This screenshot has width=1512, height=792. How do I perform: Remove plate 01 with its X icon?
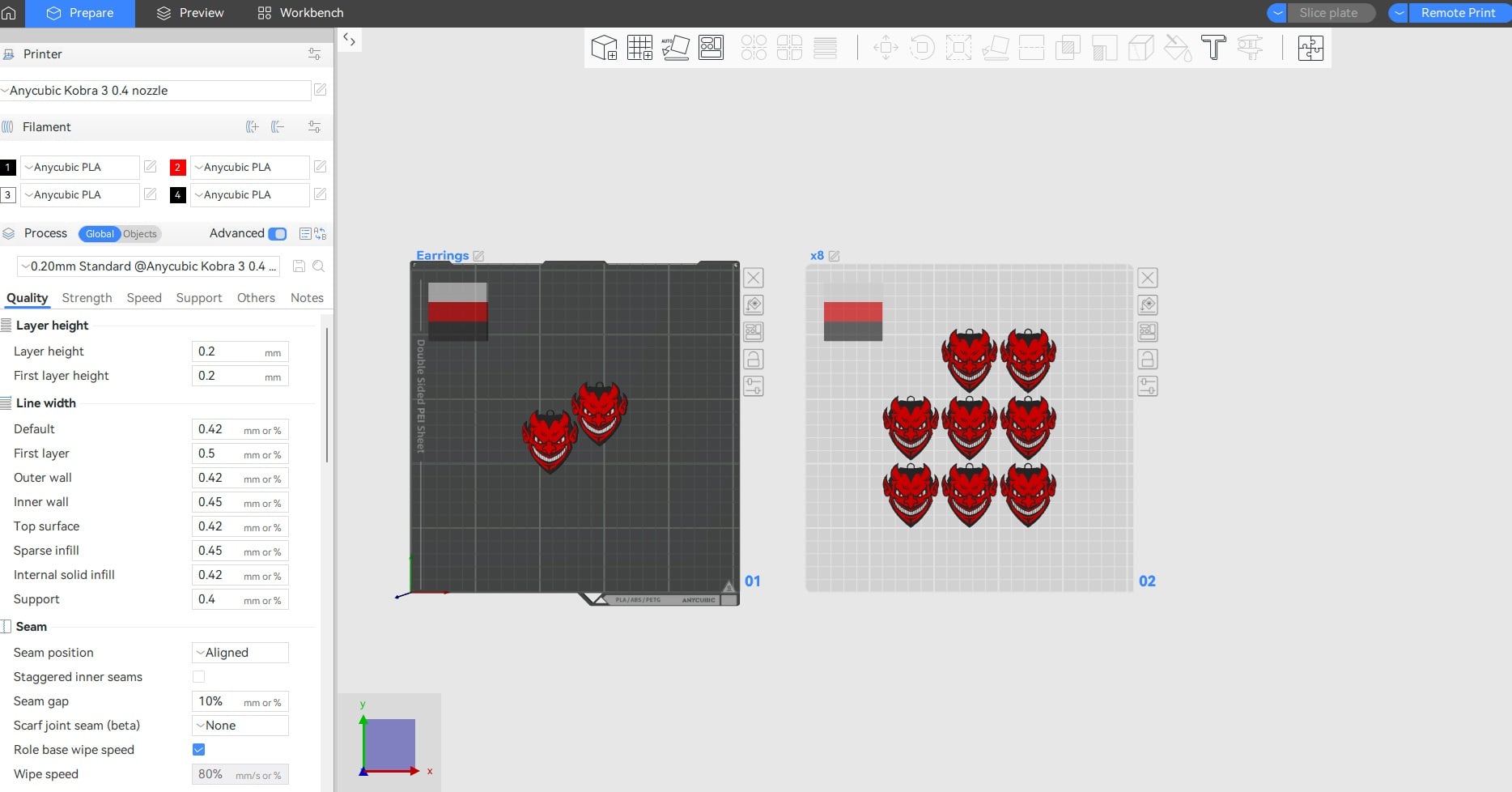point(754,278)
